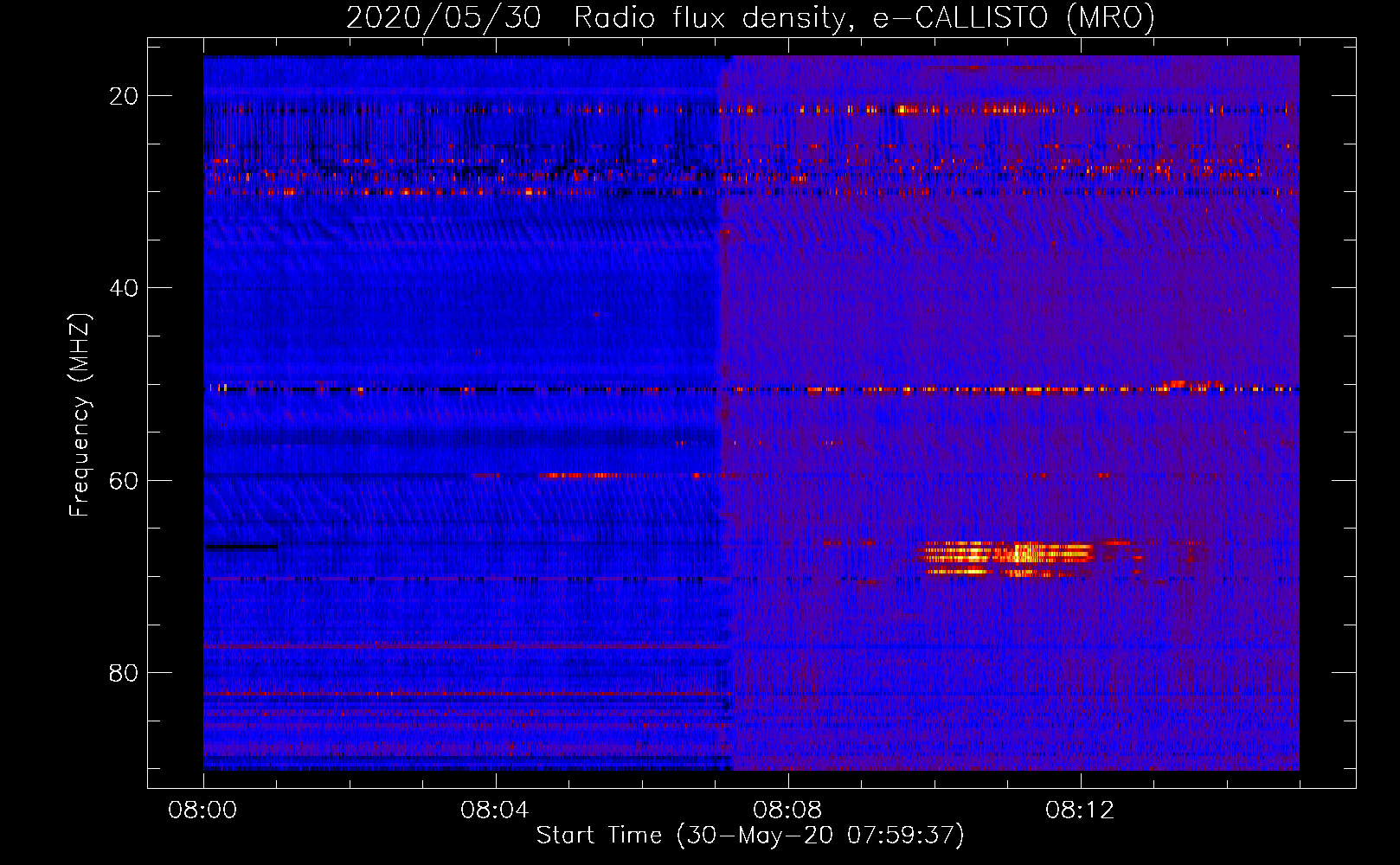Click the '08:08' time tick label
This screenshot has height=865, width=1400.
787,811
